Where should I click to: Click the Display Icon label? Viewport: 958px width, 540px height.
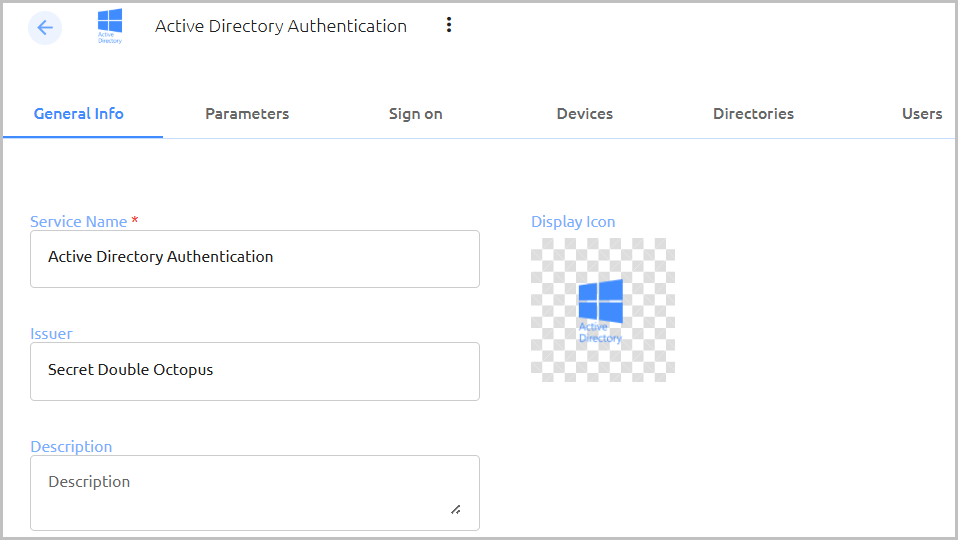tap(573, 222)
